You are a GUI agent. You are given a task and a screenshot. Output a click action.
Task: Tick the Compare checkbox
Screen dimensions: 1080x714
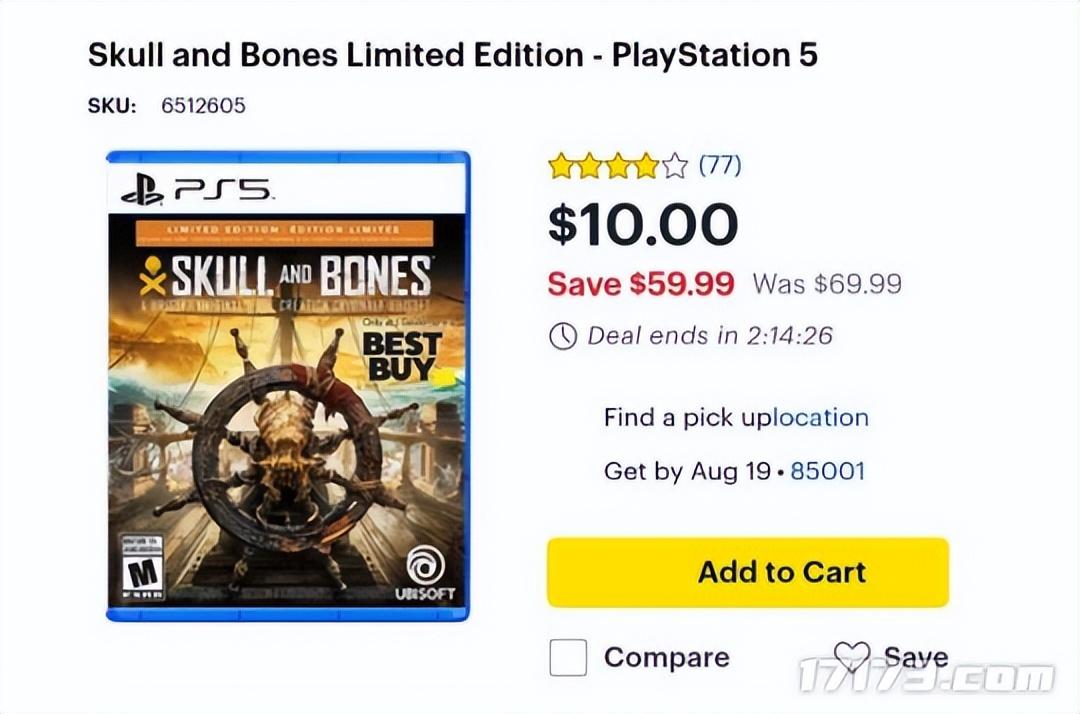(568, 658)
